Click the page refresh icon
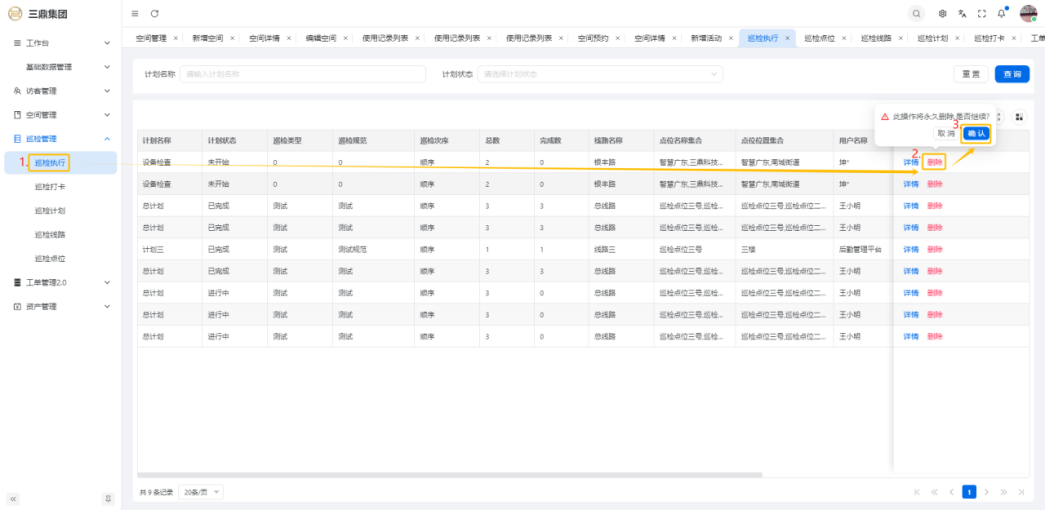Image resolution: width=1045 pixels, height=510 pixels. 155,13
